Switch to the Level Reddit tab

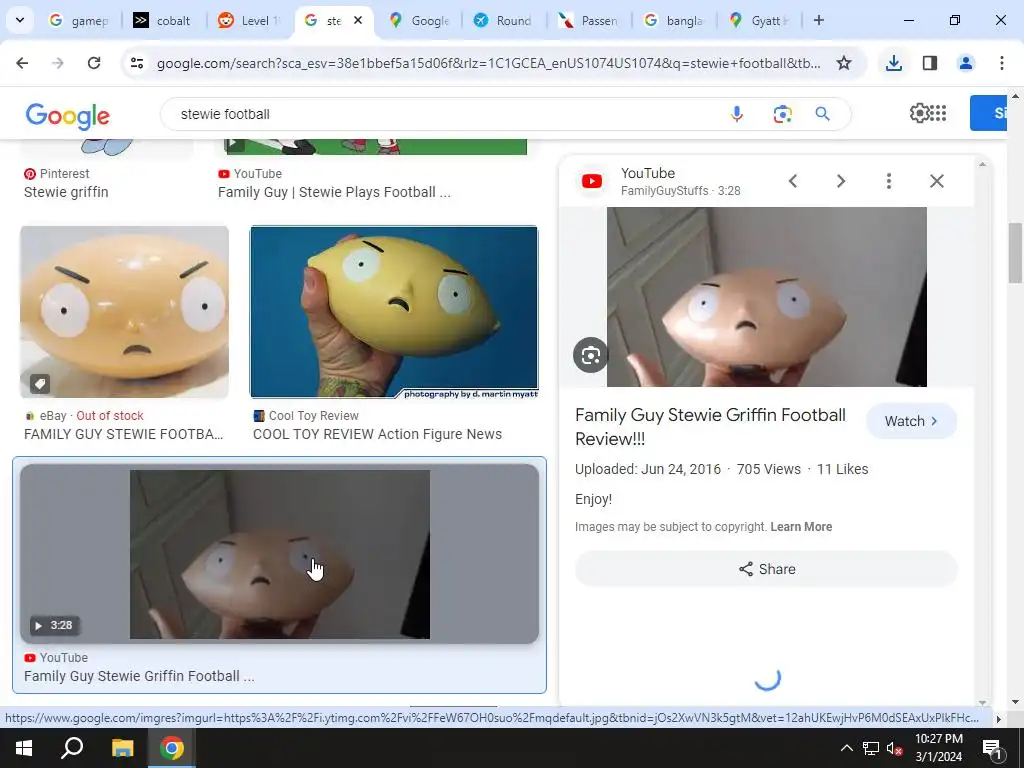tap(247, 20)
